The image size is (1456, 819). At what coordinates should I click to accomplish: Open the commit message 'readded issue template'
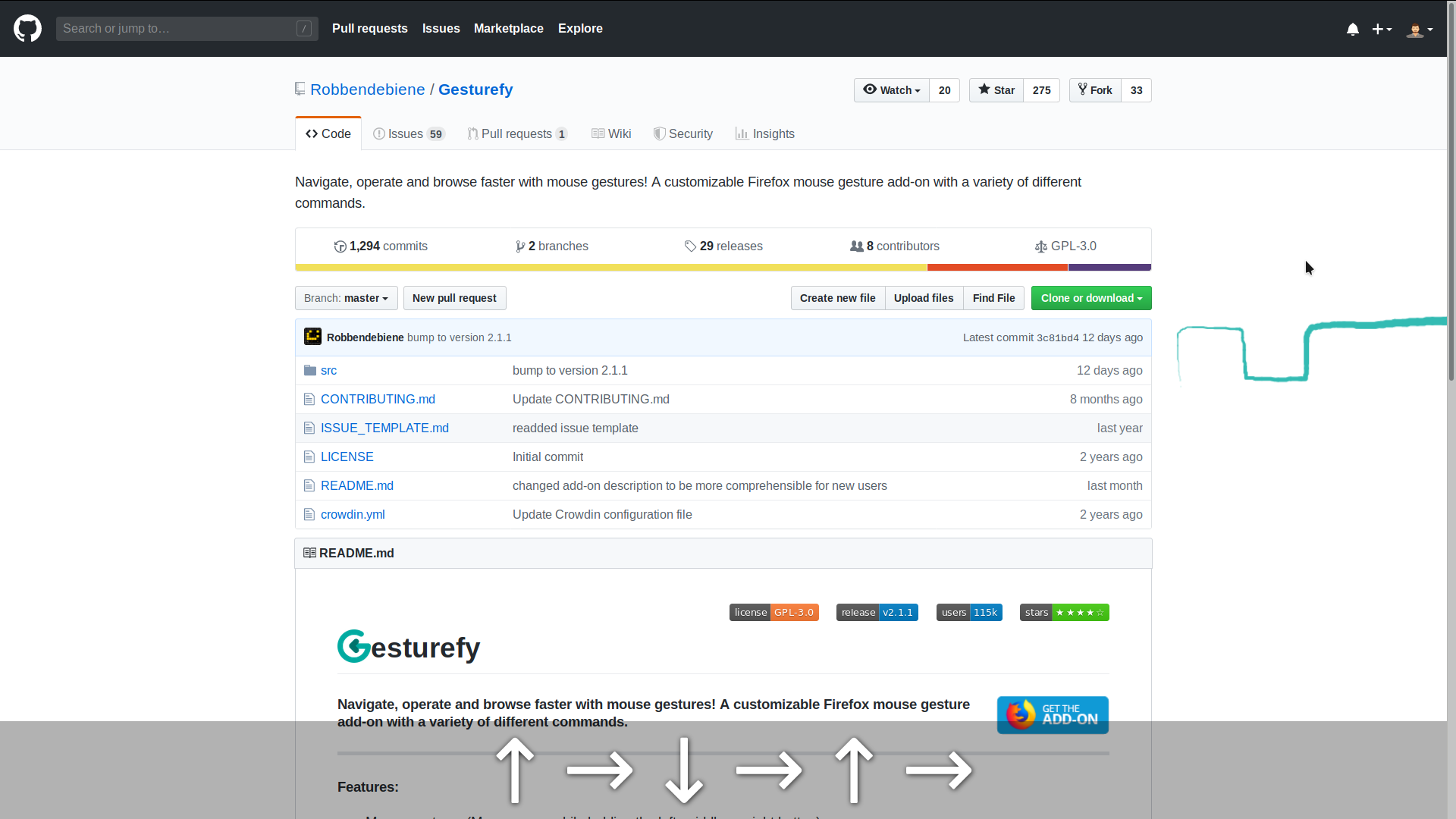[575, 428]
